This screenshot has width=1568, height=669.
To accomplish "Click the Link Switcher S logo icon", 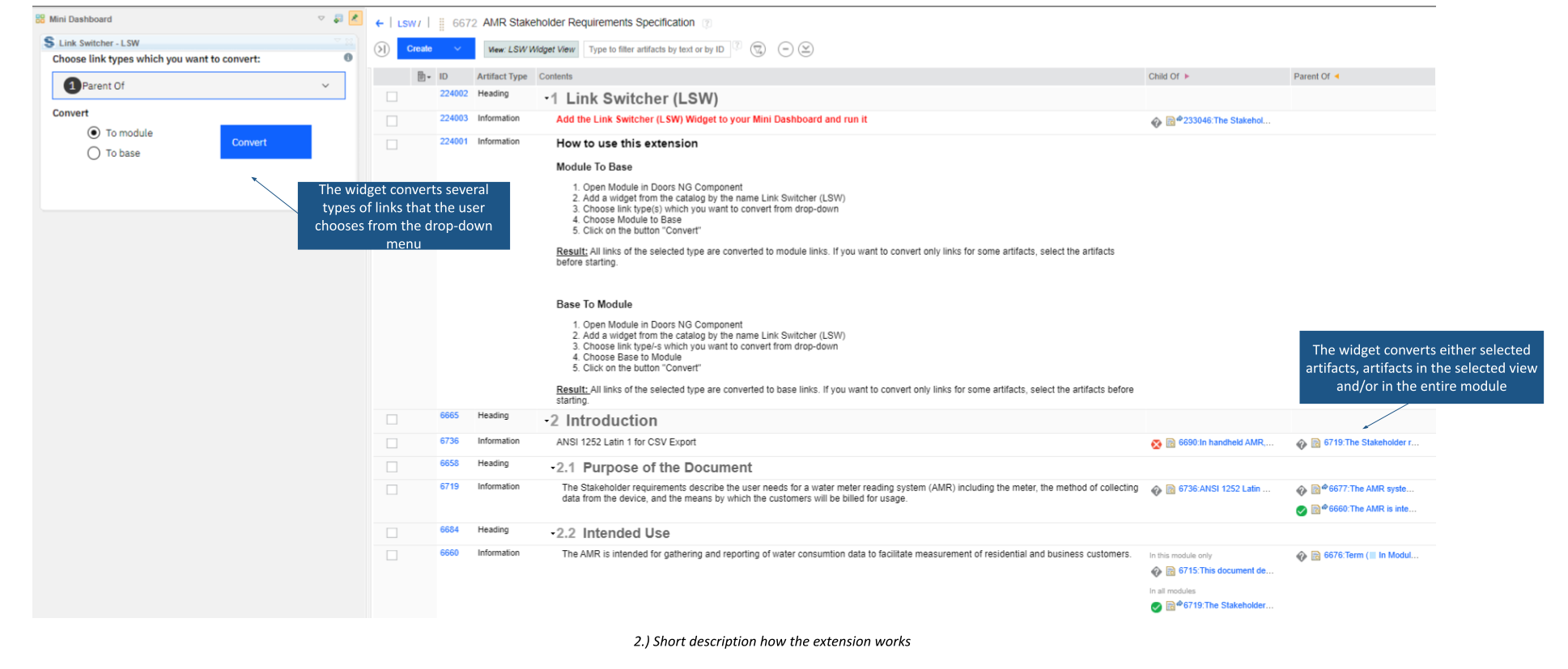I will [x=49, y=42].
